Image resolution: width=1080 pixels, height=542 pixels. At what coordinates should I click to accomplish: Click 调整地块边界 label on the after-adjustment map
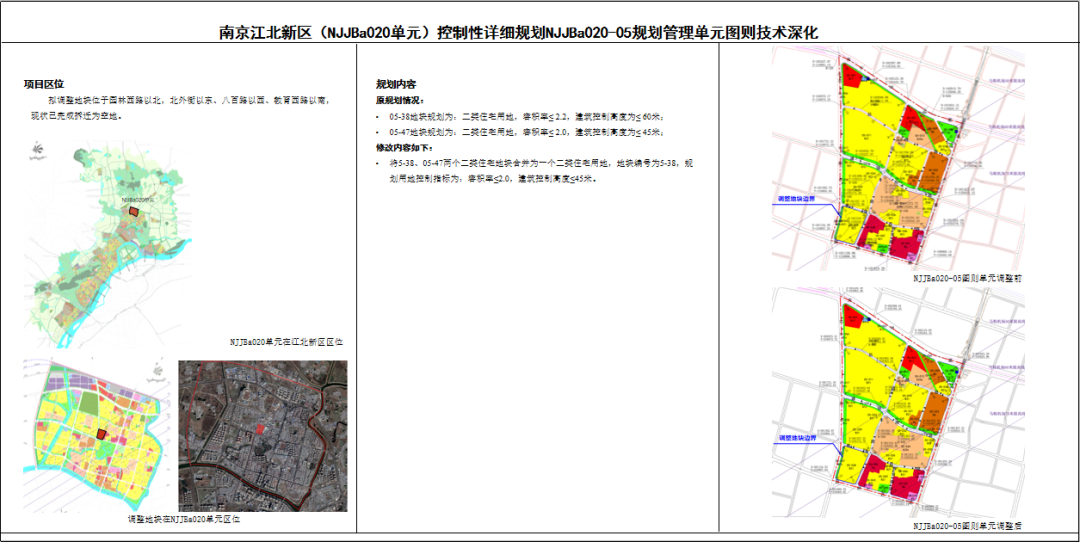click(x=796, y=438)
